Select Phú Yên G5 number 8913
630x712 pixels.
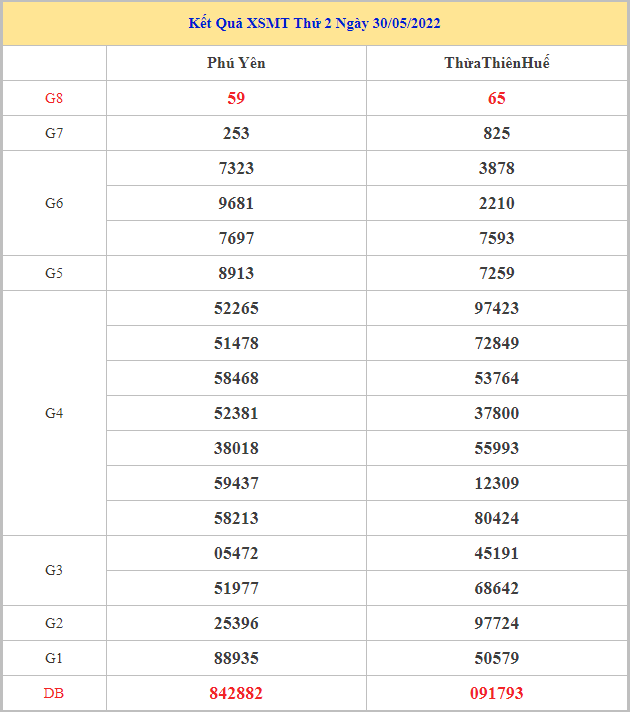coord(236,273)
